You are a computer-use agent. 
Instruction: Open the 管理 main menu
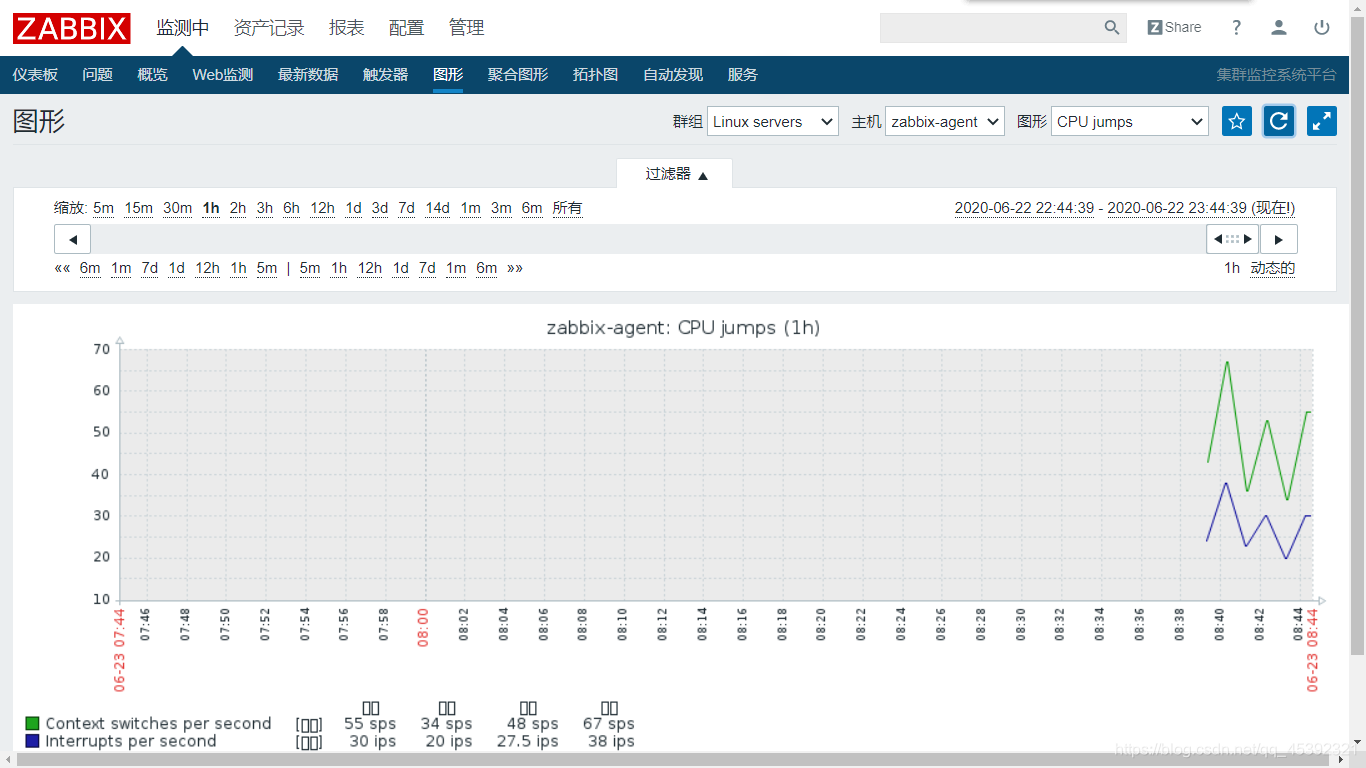pyautogui.click(x=467, y=28)
